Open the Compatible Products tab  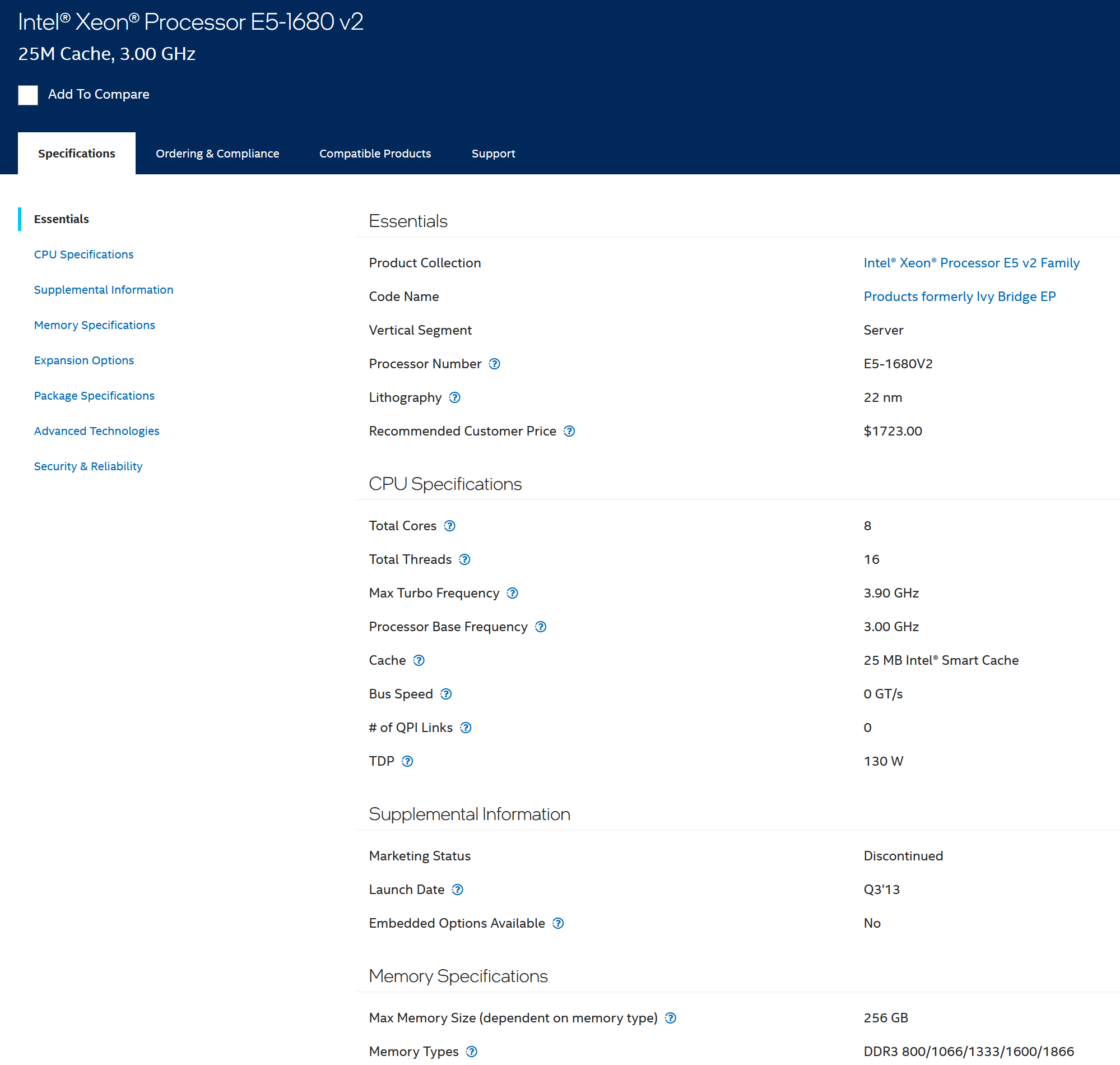click(375, 153)
